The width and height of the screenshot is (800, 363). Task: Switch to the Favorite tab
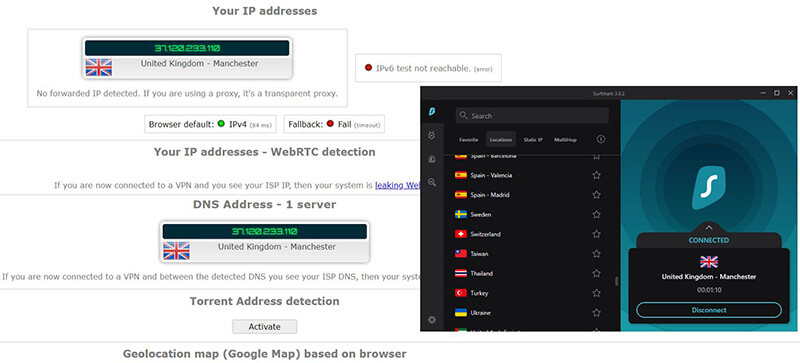(x=468, y=139)
